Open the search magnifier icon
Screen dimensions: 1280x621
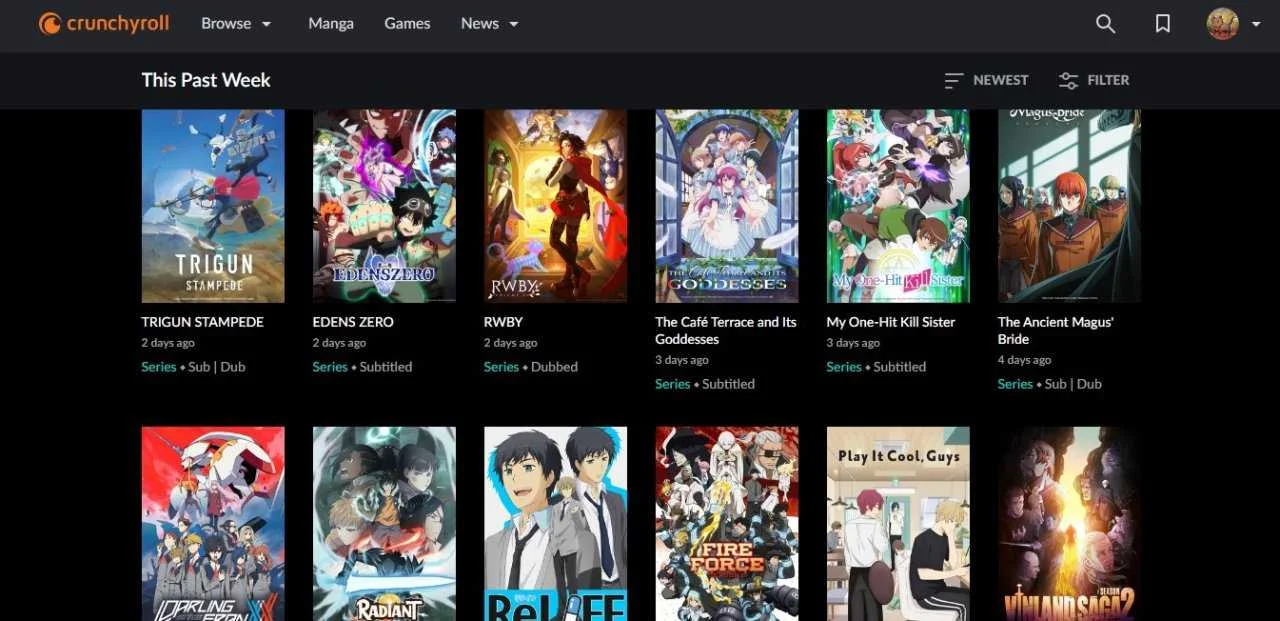tap(1105, 24)
